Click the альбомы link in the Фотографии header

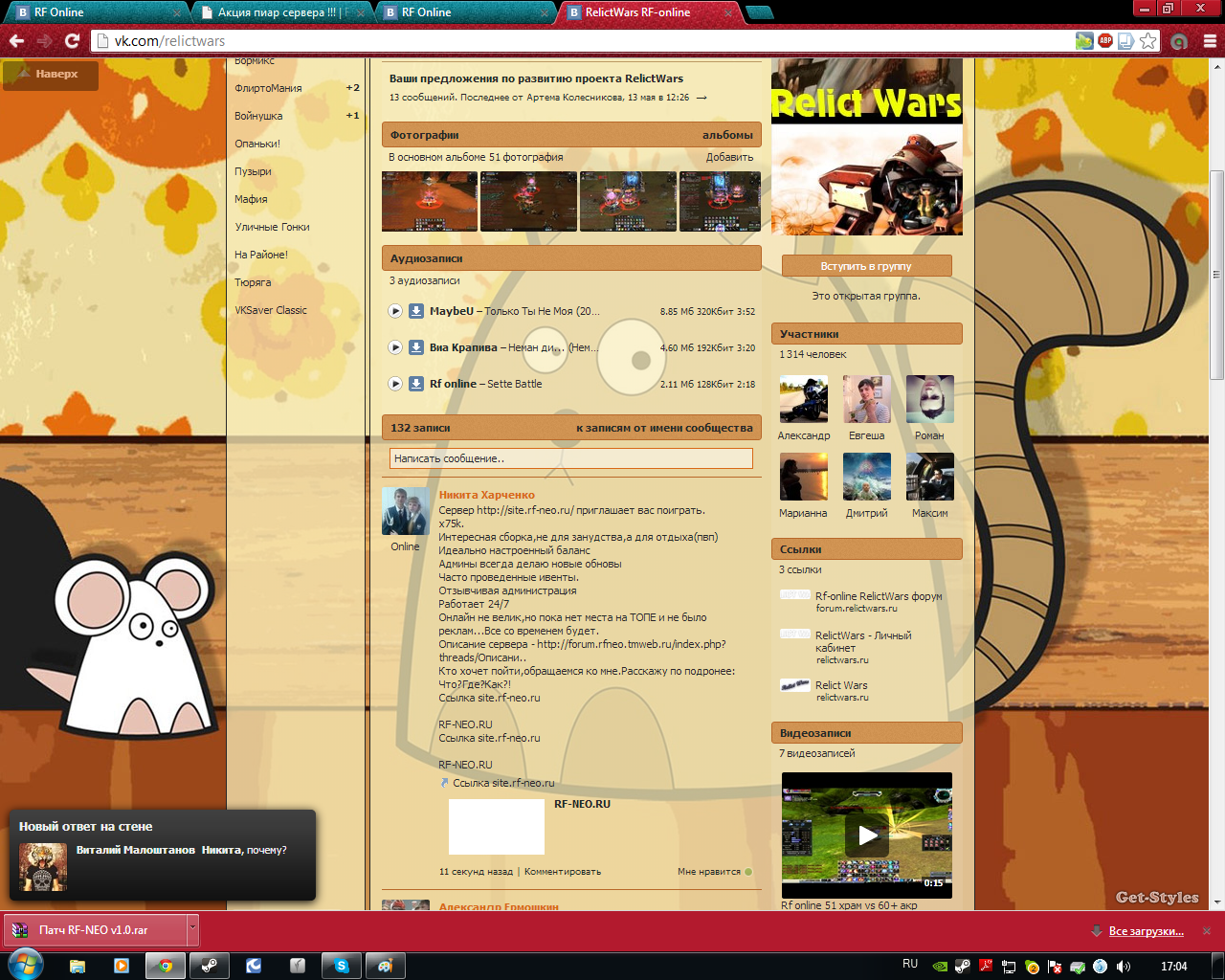(x=727, y=135)
